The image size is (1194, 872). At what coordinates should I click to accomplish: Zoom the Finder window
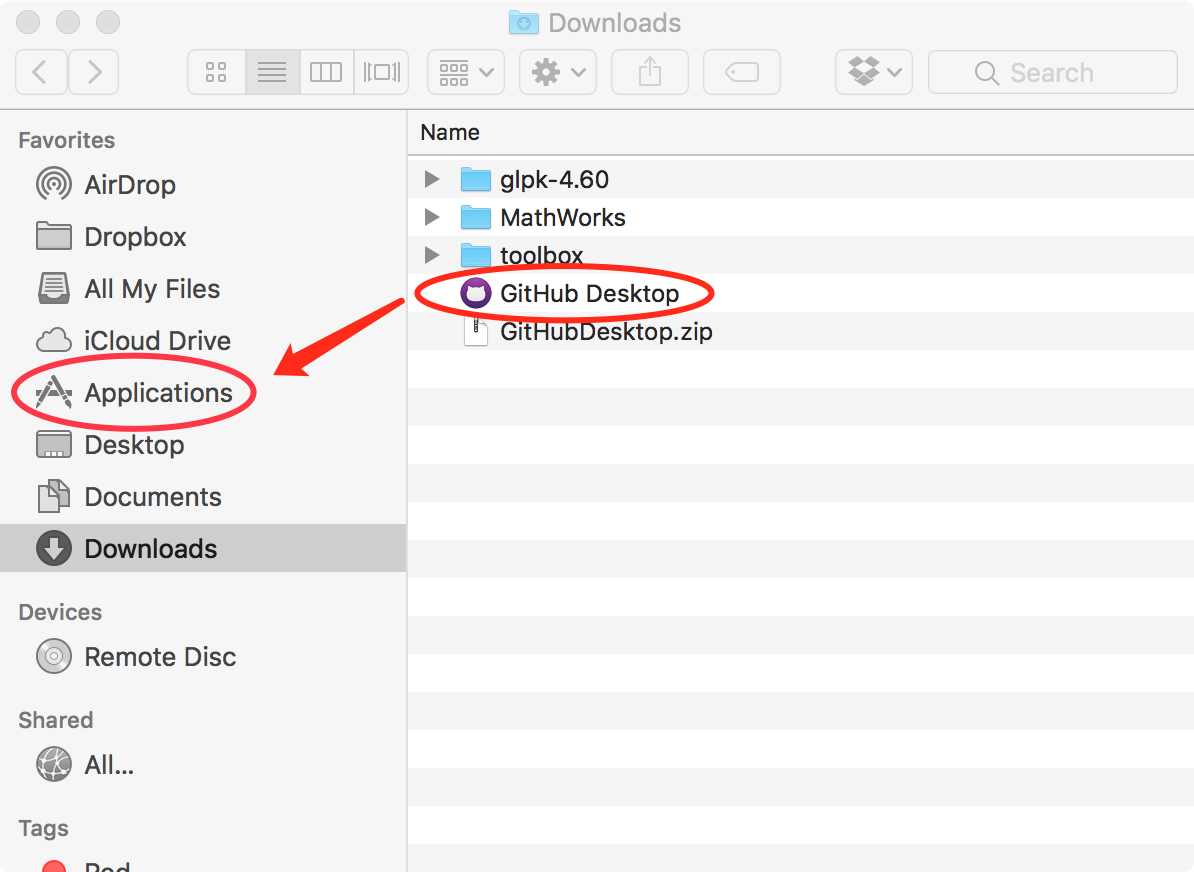(x=107, y=22)
